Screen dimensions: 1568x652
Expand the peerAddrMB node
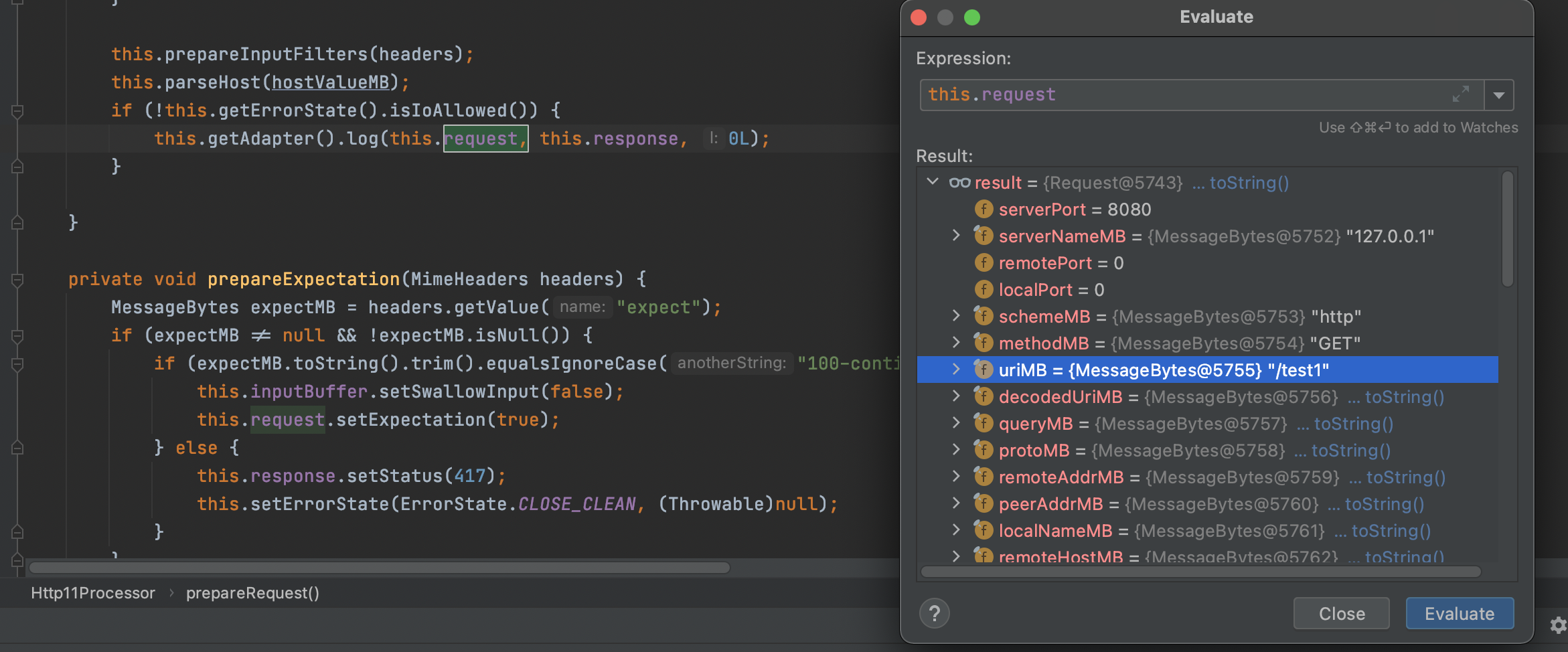(x=956, y=503)
